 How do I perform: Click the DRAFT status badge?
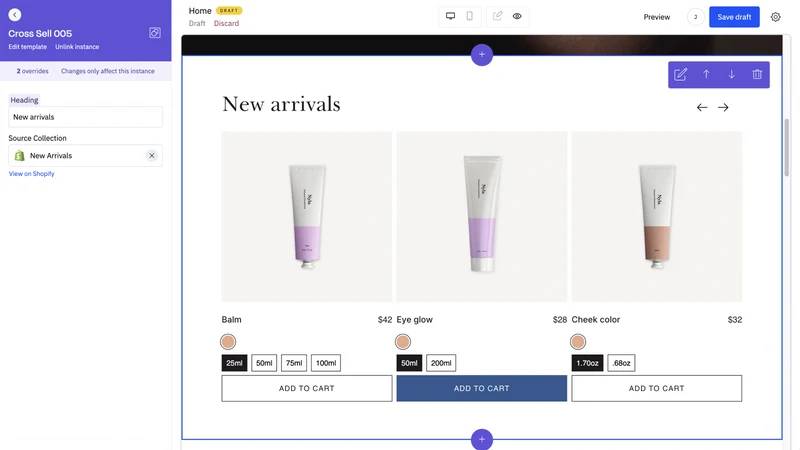coord(229,10)
